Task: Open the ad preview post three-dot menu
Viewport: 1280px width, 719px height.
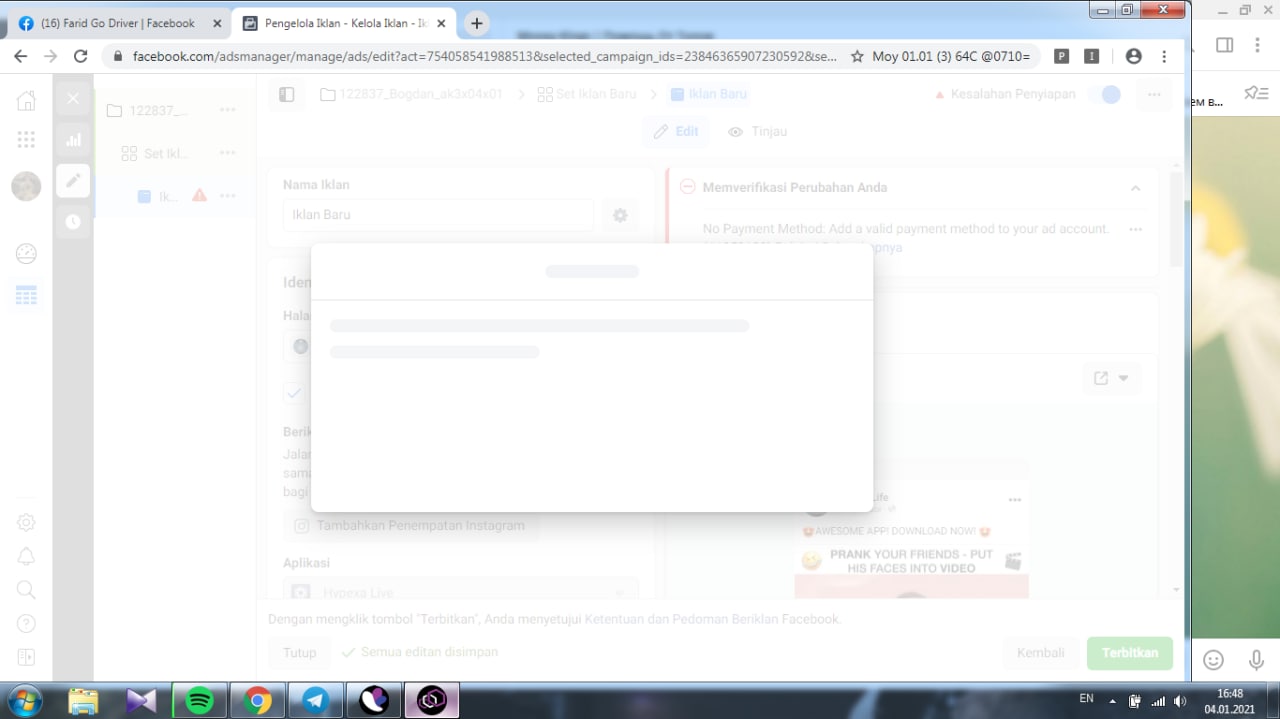Action: (x=1015, y=499)
